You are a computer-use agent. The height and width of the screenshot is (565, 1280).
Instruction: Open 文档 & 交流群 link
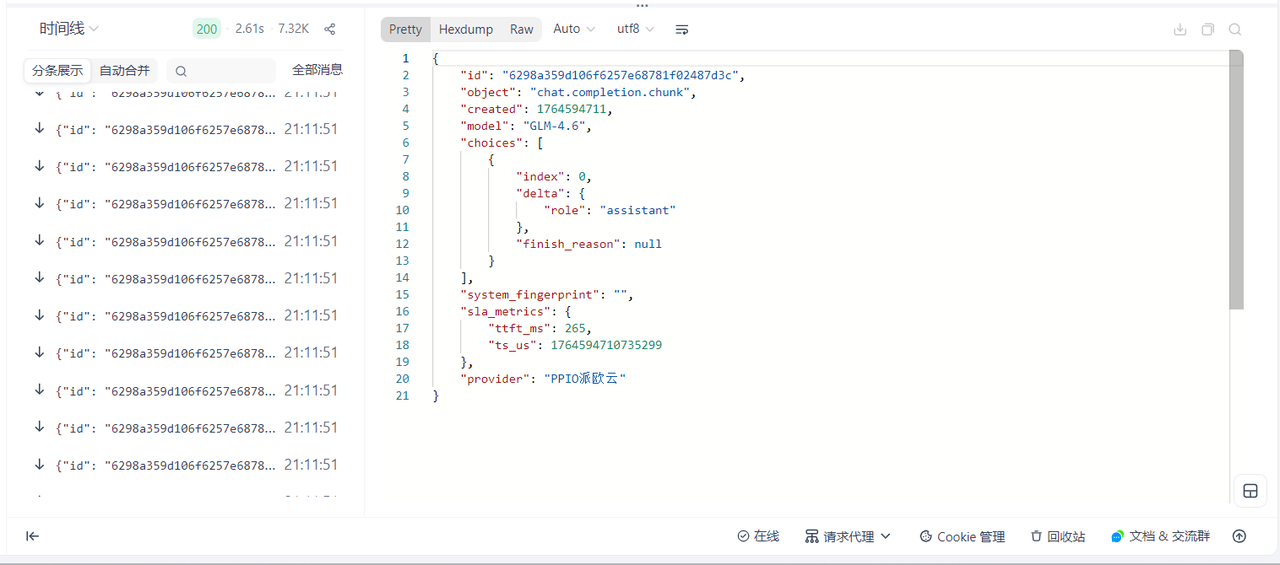(1160, 536)
